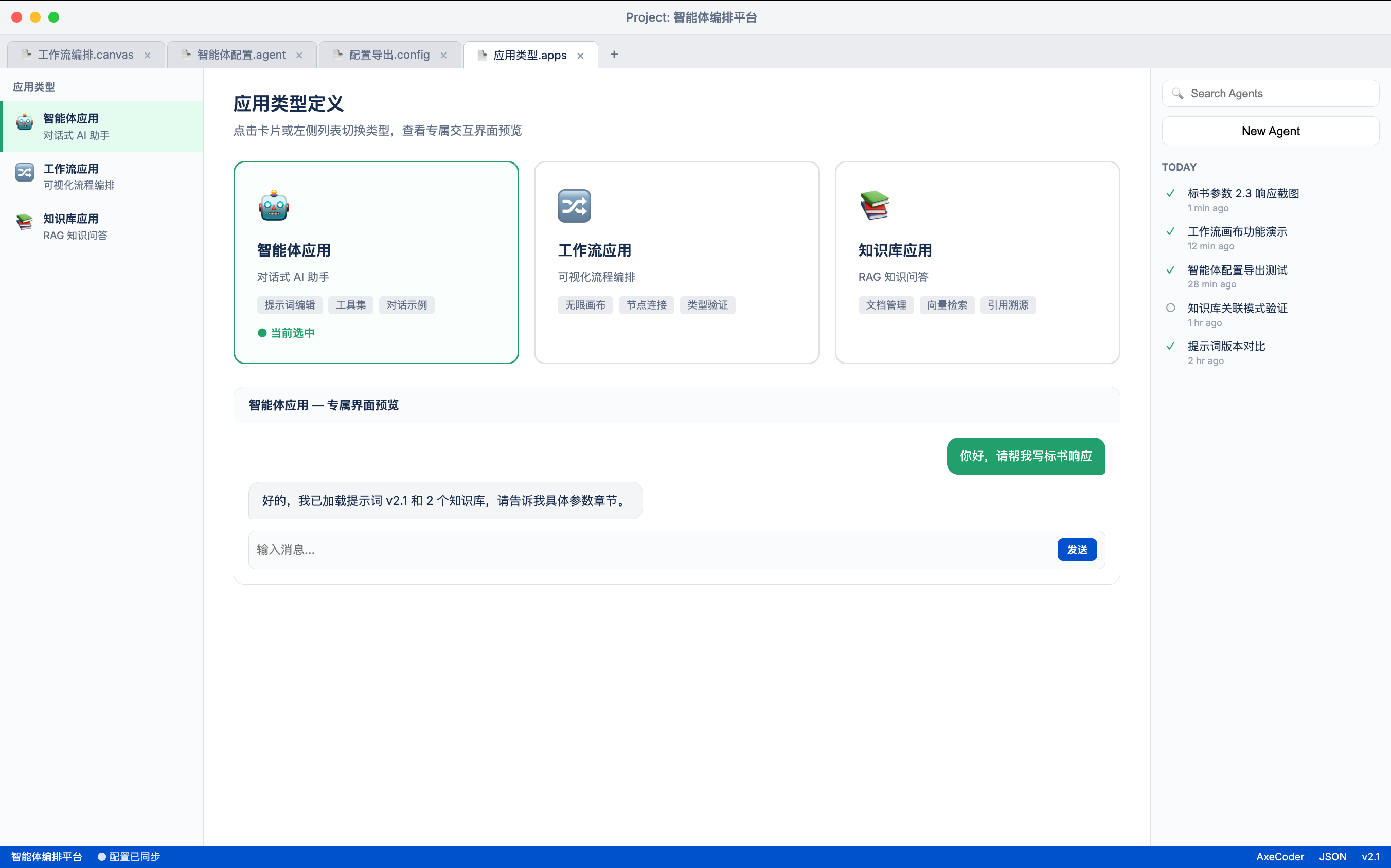Click the 类型验证 tag
The height and width of the screenshot is (868, 1391).
click(707, 305)
